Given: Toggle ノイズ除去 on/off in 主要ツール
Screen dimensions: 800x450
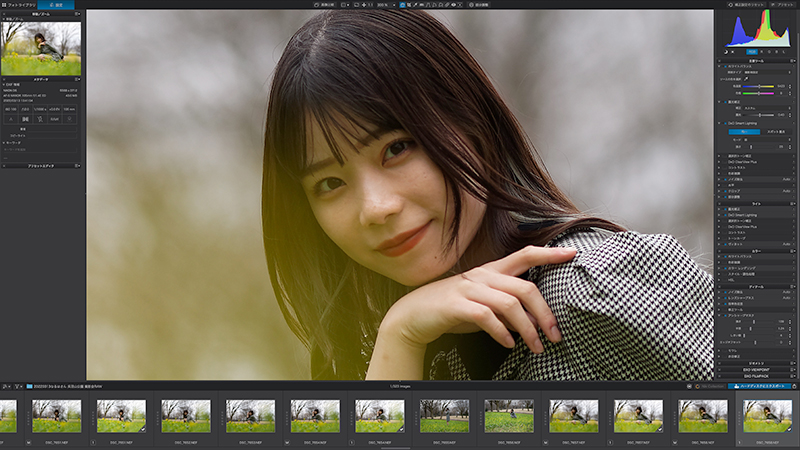Looking at the screenshot, I should (x=726, y=179).
